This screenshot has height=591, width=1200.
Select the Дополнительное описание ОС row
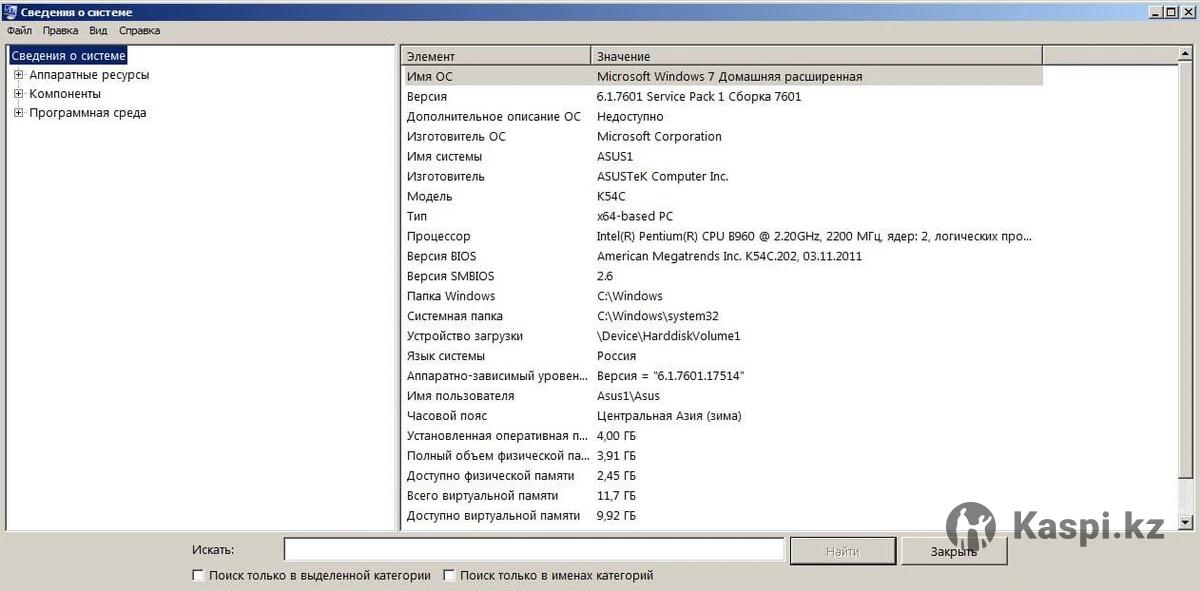point(722,116)
